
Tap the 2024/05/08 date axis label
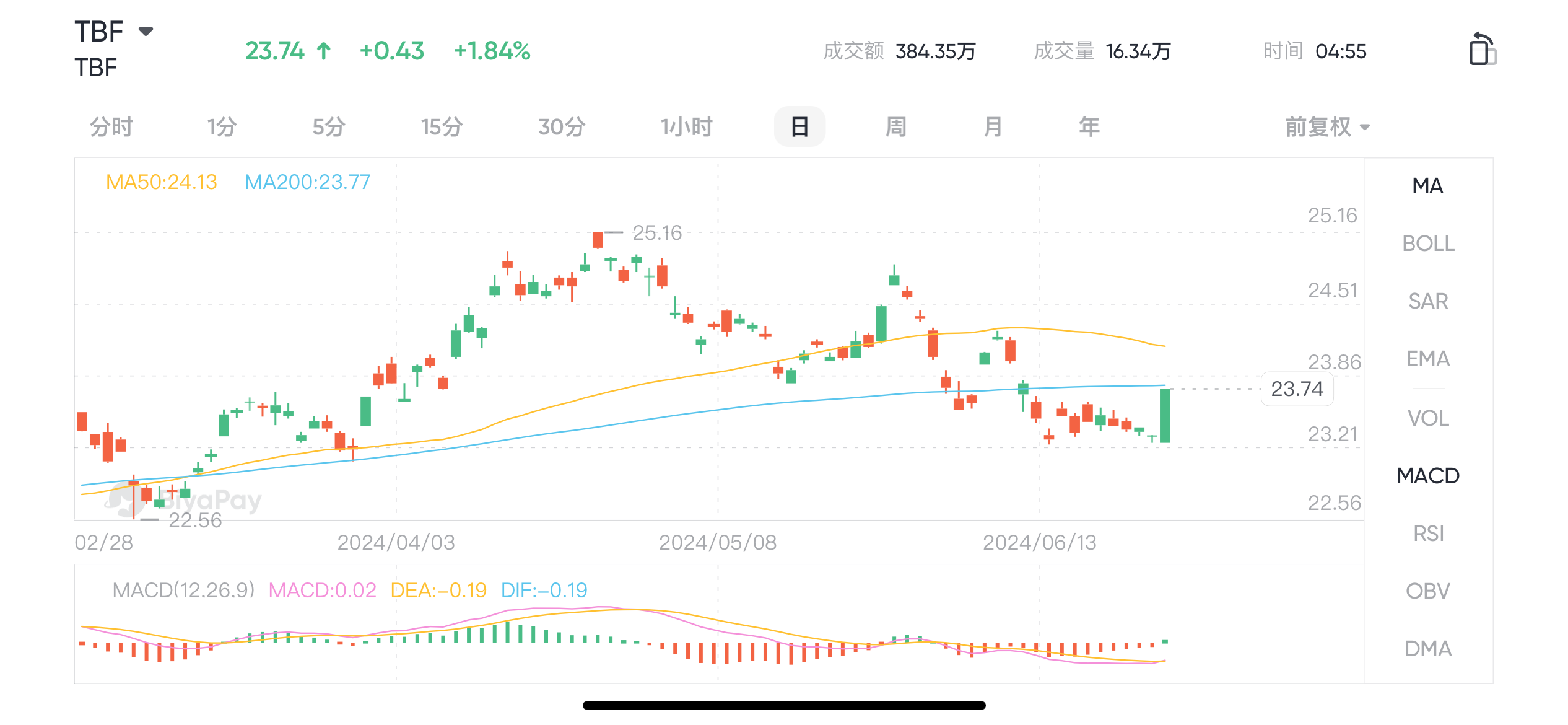718,543
